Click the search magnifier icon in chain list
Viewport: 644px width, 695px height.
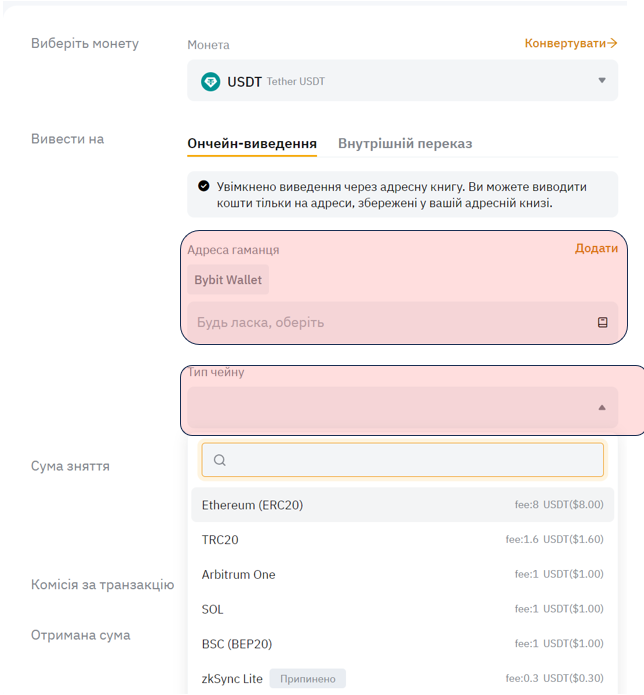tap(220, 460)
